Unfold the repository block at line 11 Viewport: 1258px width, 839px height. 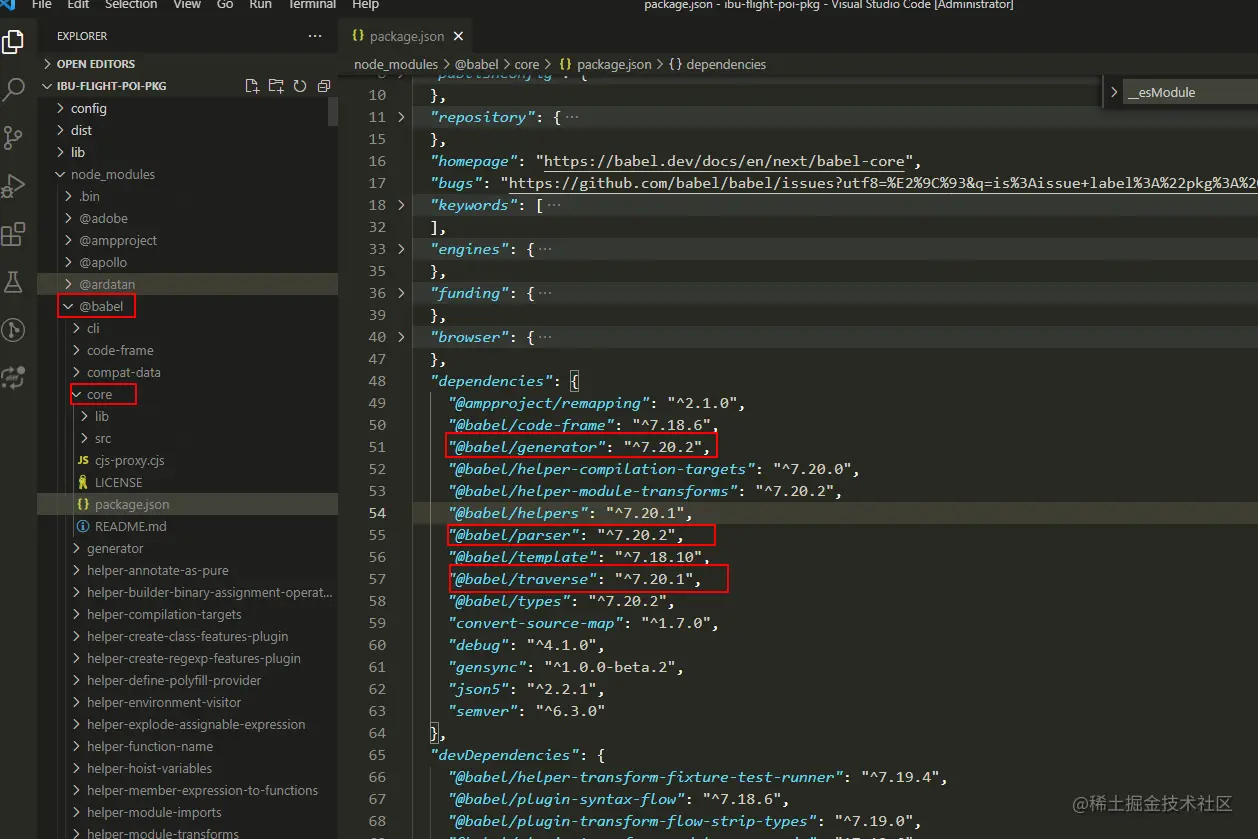[402, 117]
